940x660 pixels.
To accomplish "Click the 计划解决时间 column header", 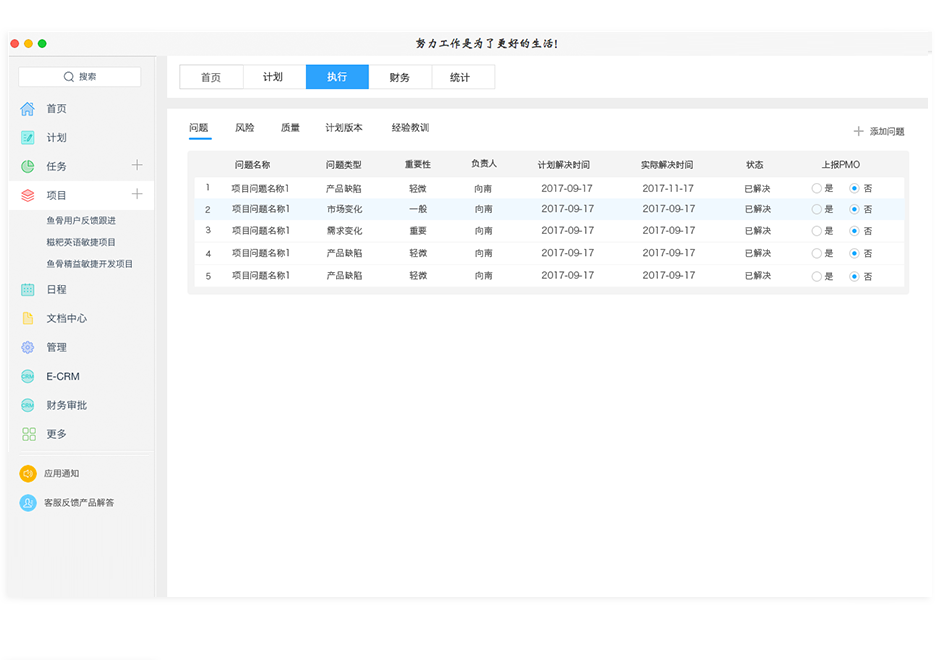I will (x=564, y=165).
